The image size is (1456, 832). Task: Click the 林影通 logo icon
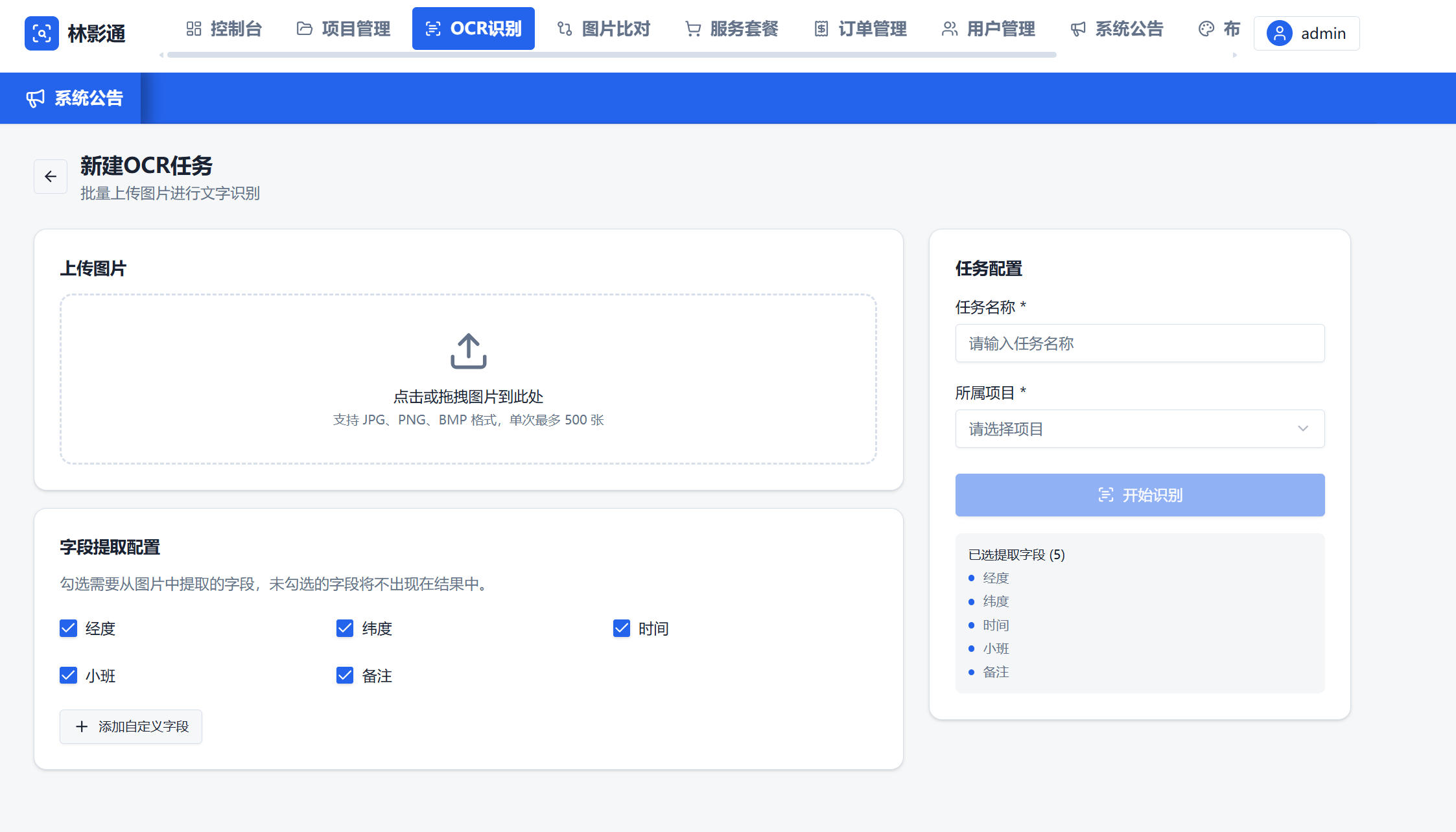point(41,33)
